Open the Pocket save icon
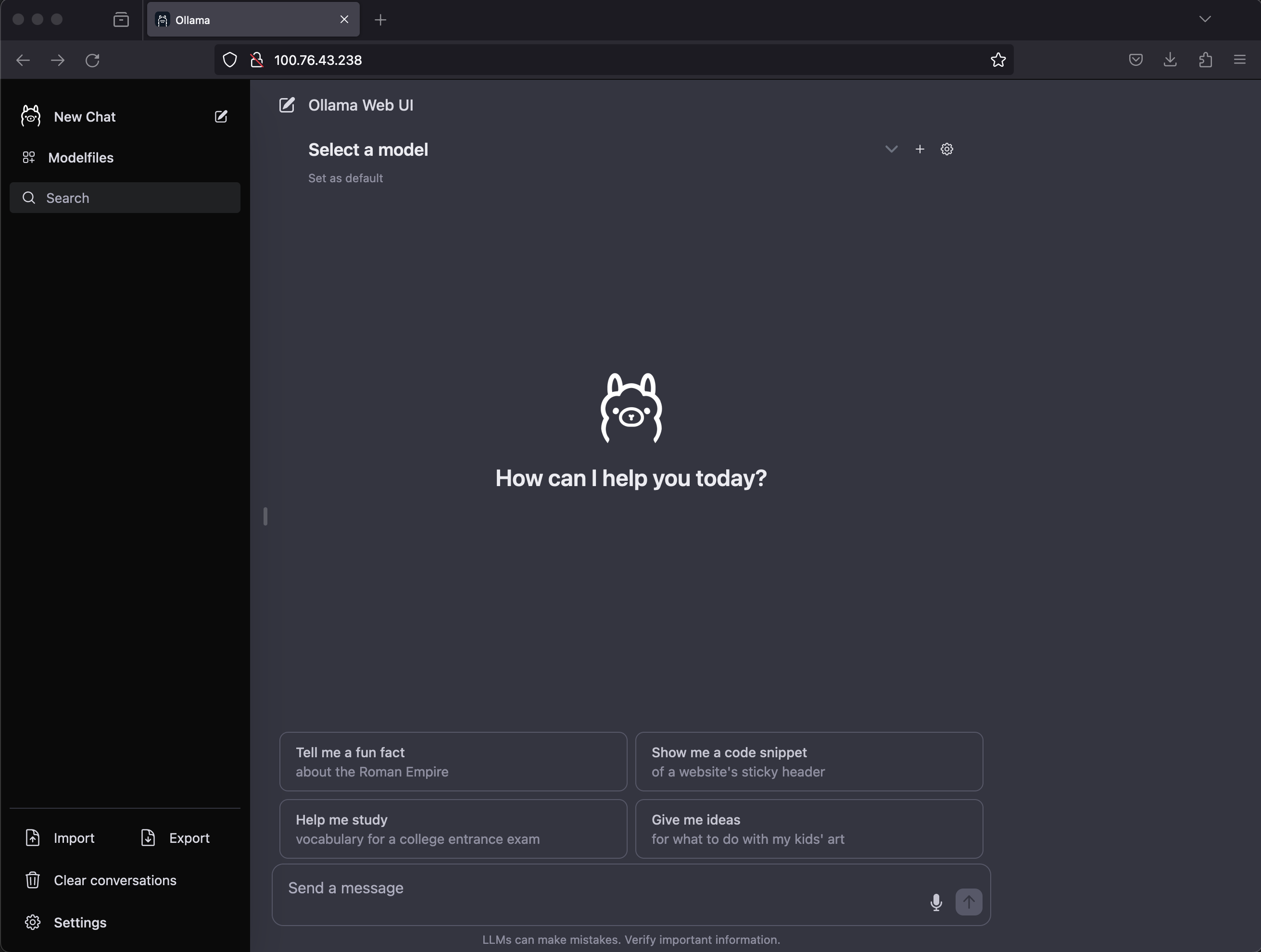Viewport: 1261px width, 952px height. 1135,60
